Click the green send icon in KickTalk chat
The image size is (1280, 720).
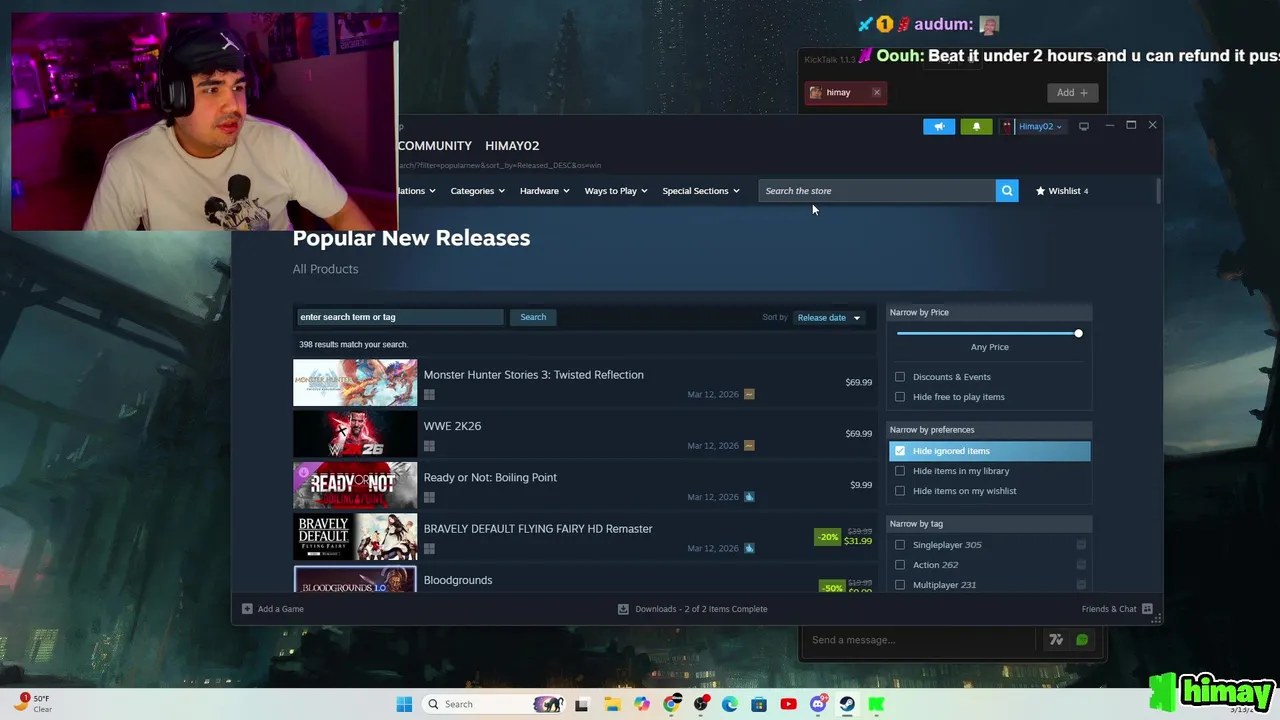click(x=1082, y=640)
